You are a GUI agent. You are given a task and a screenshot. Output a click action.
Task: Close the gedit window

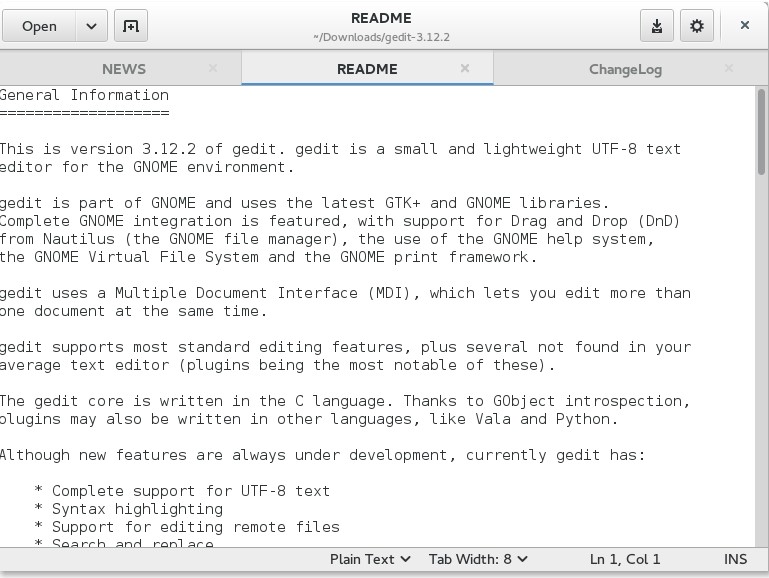point(744,25)
